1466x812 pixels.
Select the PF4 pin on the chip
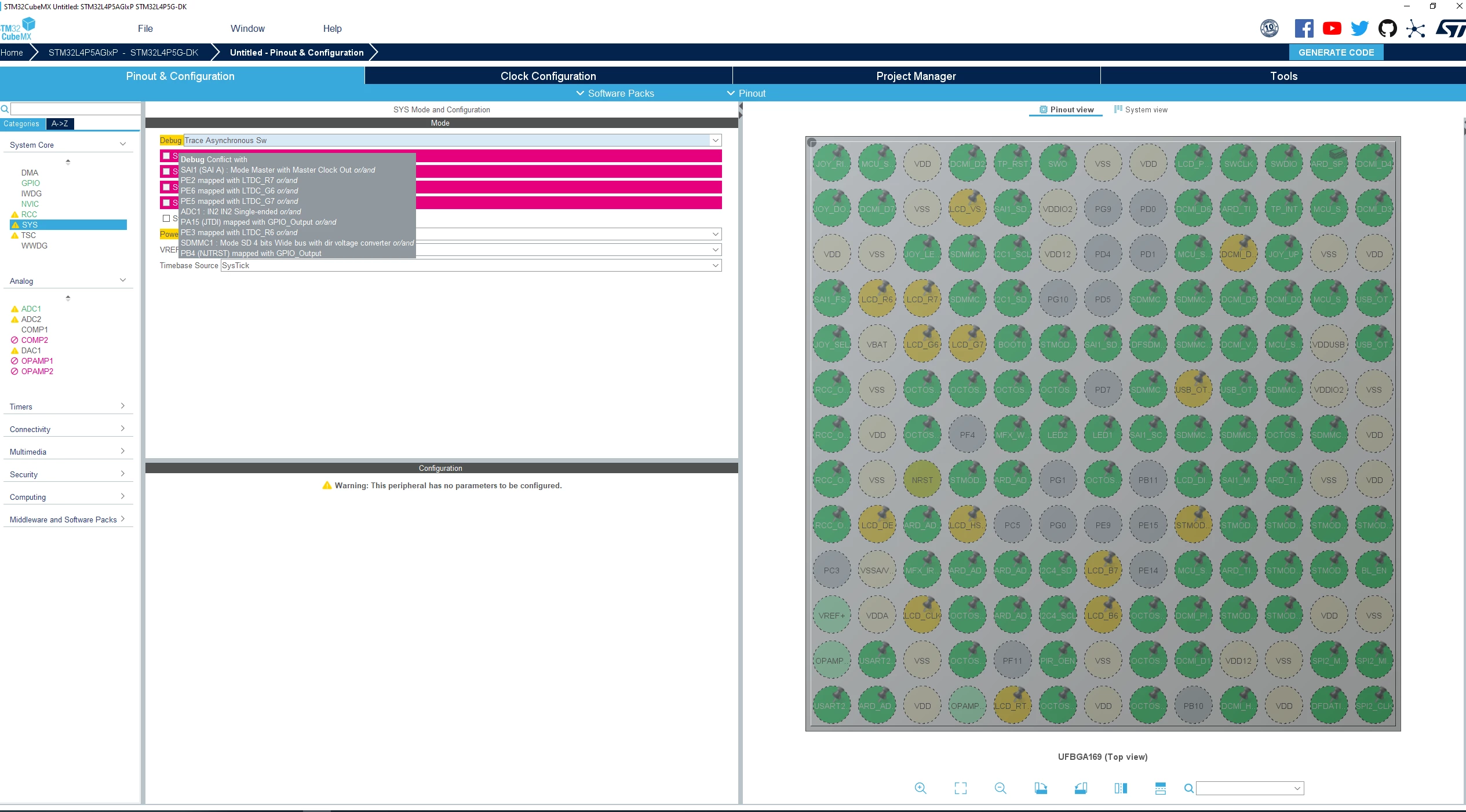click(967, 434)
